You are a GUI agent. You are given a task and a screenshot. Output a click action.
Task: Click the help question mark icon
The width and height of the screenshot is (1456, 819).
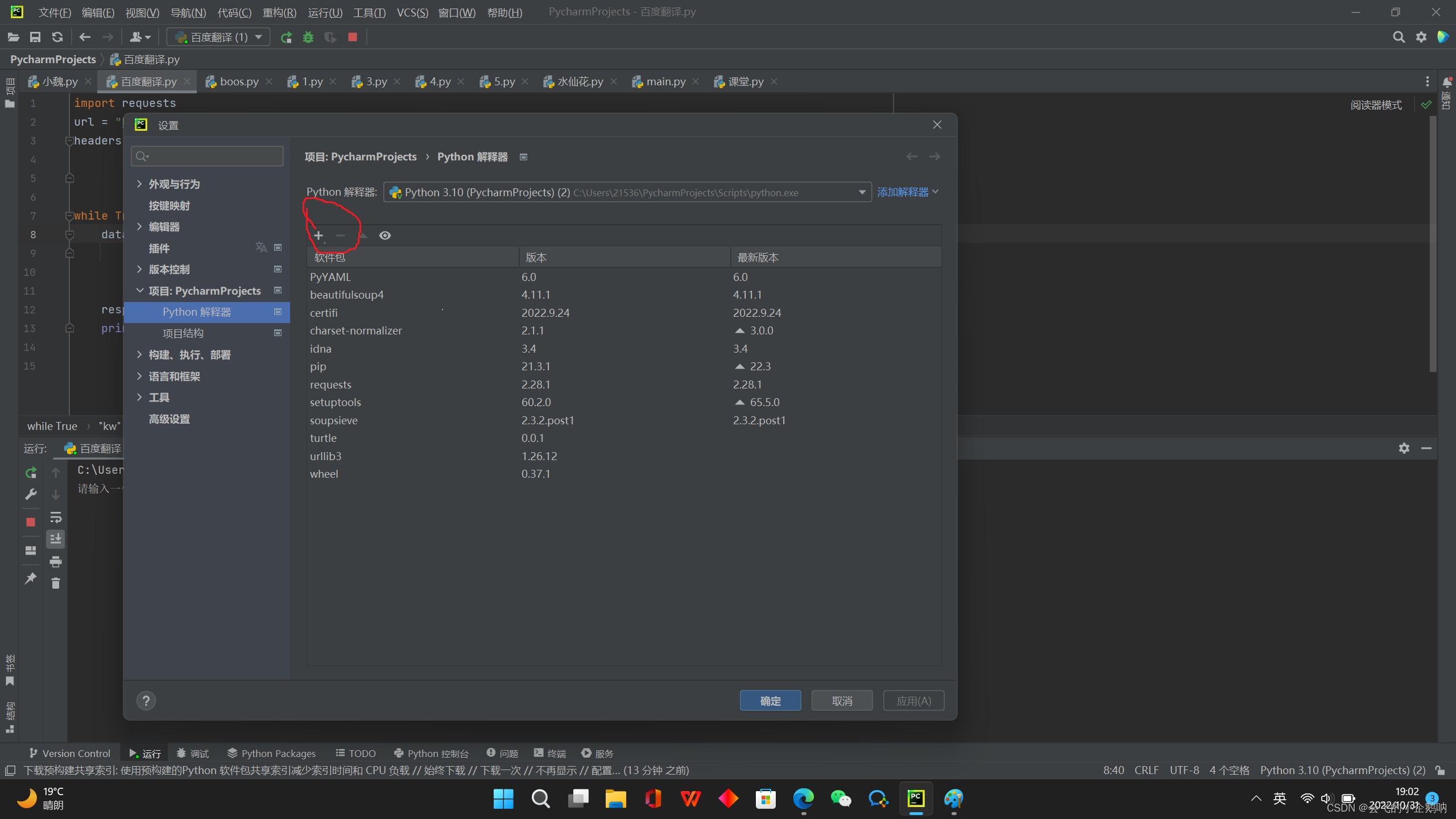pos(146,701)
